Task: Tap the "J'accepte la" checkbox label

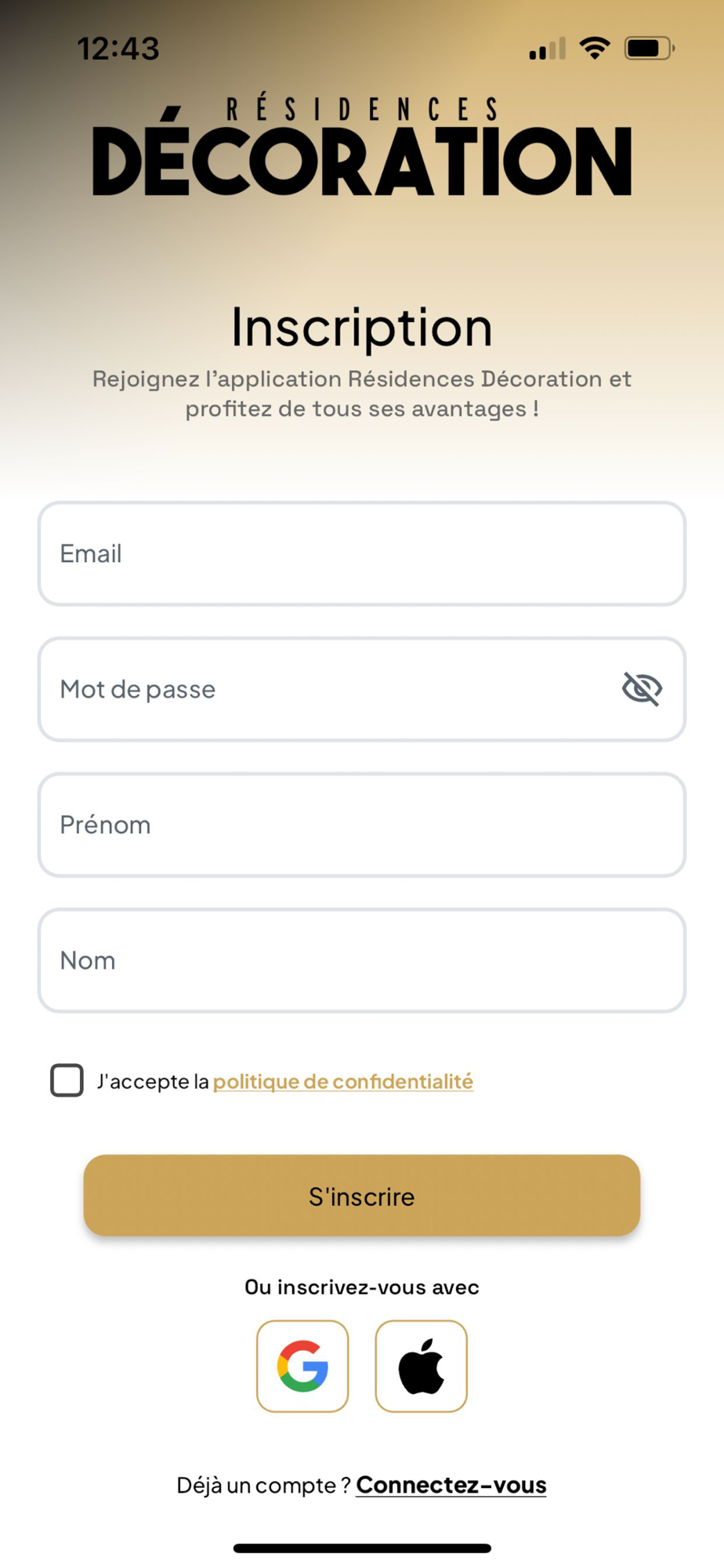Action: coord(154,1082)
